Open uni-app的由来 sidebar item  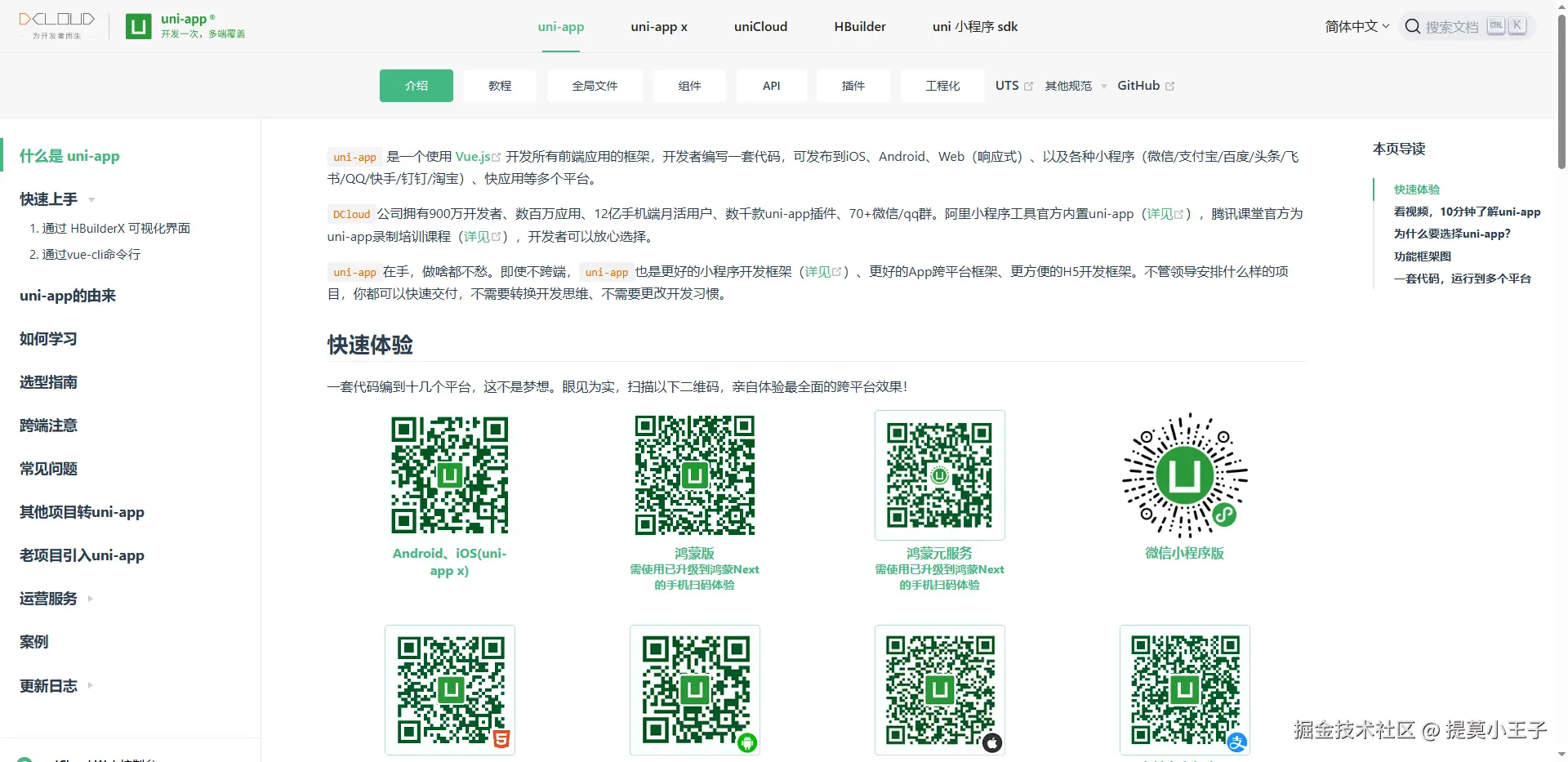pyautogui.click(x=68, y=296)
